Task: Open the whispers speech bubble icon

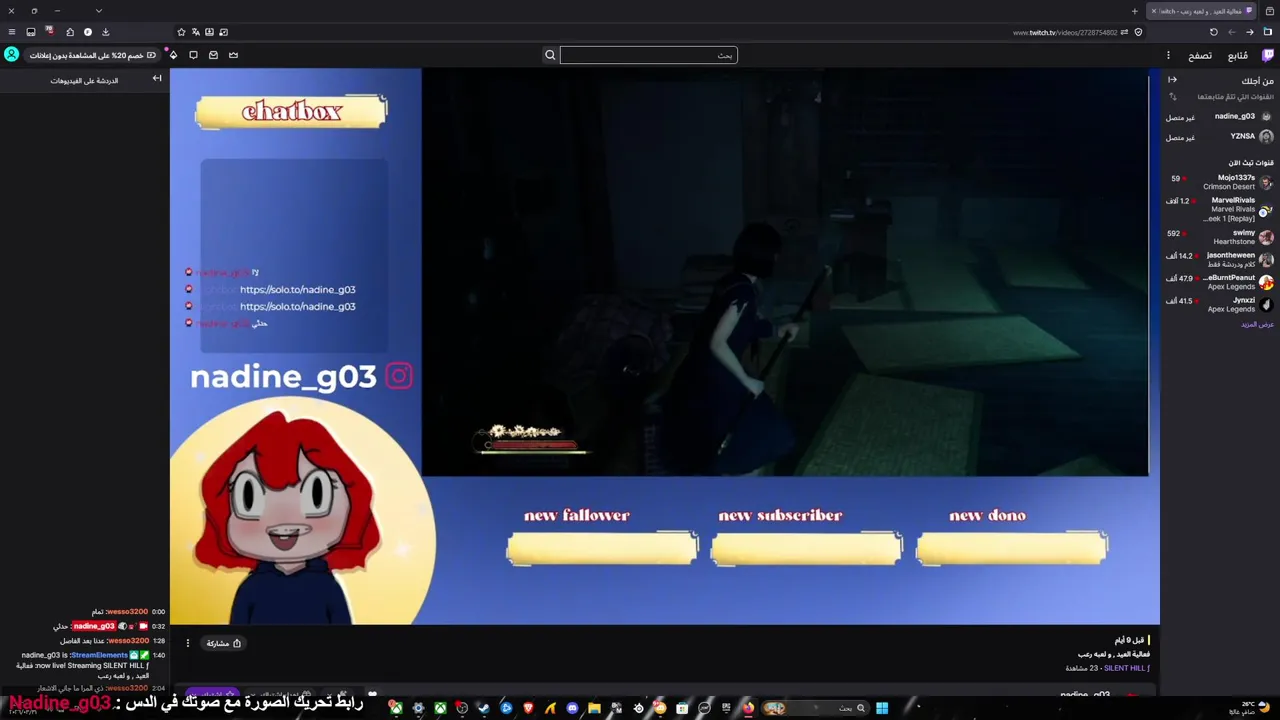Action: (193, 55)
